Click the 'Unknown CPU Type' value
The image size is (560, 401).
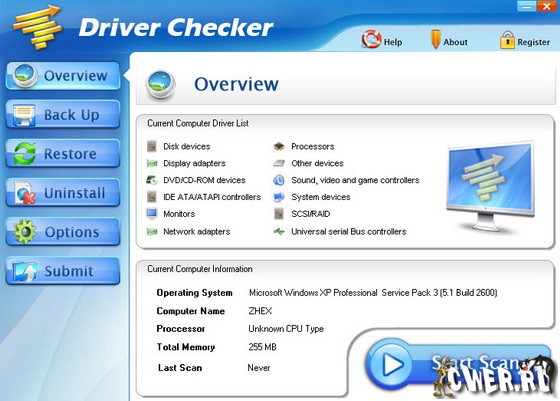pyautogui.click(x=286, y=329)
